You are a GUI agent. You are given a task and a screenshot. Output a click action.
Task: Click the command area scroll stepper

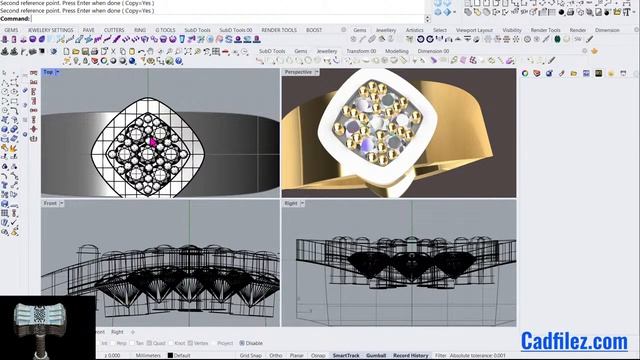428,19
